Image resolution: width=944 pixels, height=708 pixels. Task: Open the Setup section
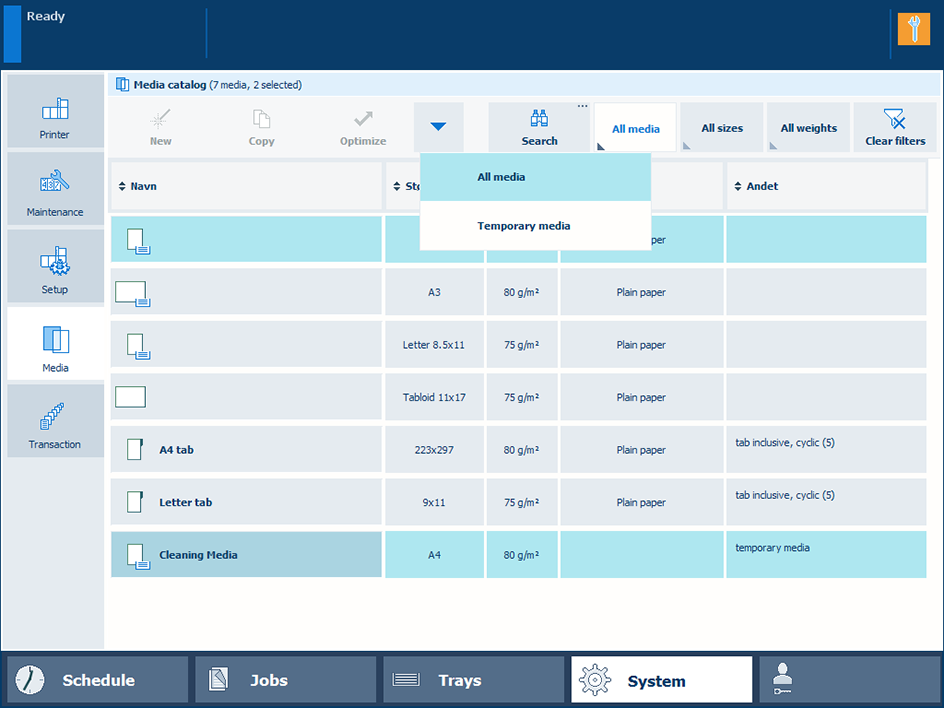(55, 267)
